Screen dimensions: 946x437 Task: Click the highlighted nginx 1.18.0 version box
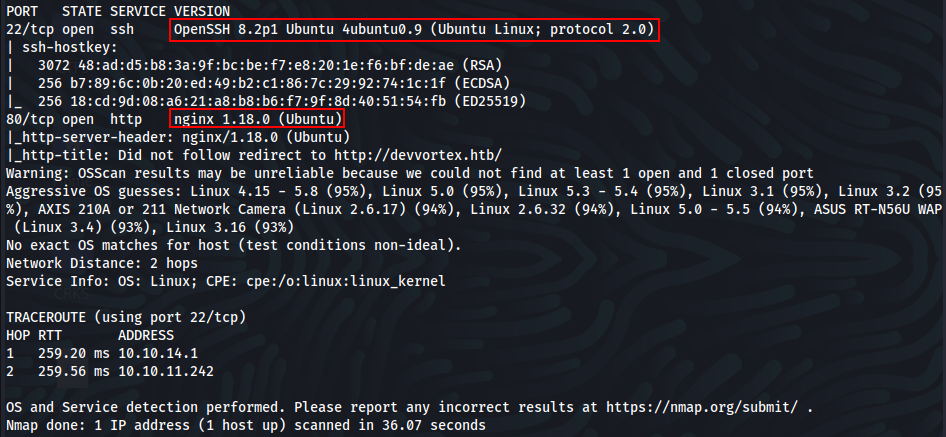coord(258,119)
